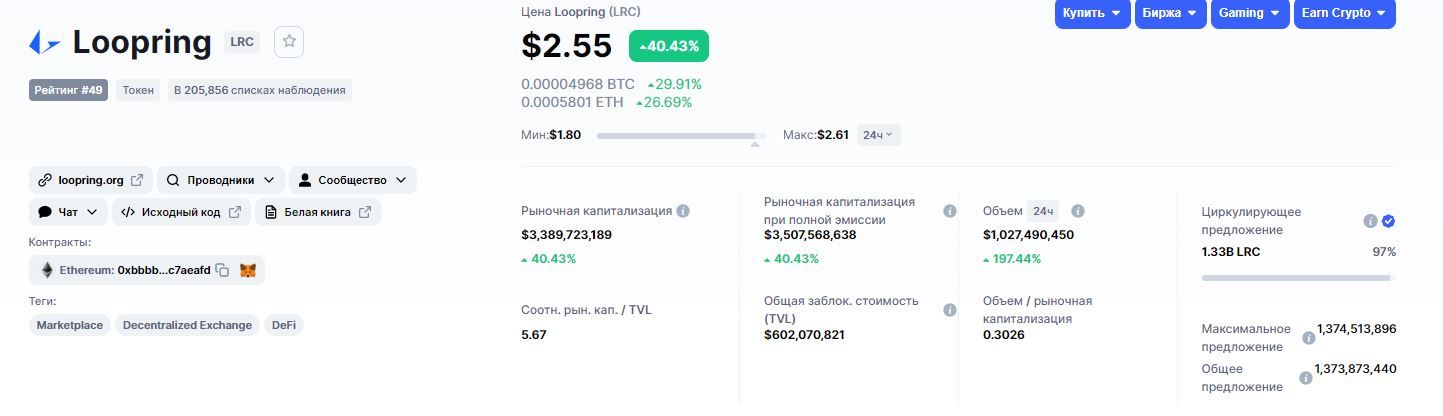Click info icon next to market cap label
The width and height of the screenshot is (1443, 416).
pos(683,211)
